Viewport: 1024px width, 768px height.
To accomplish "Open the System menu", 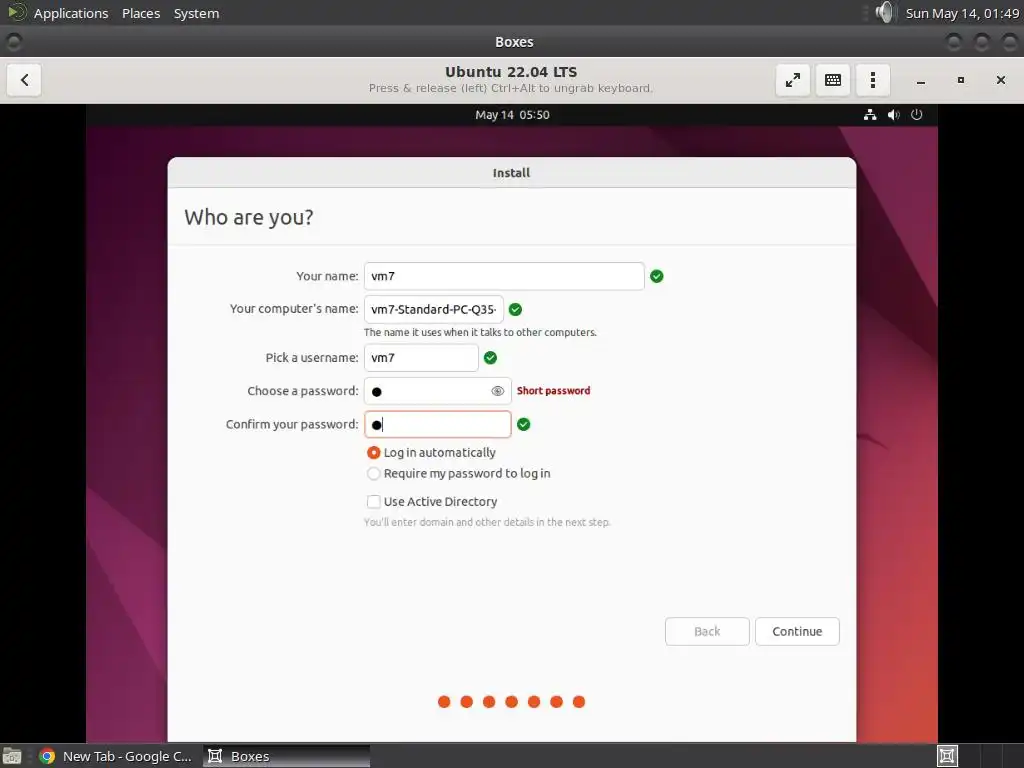I will coord(197,13).
